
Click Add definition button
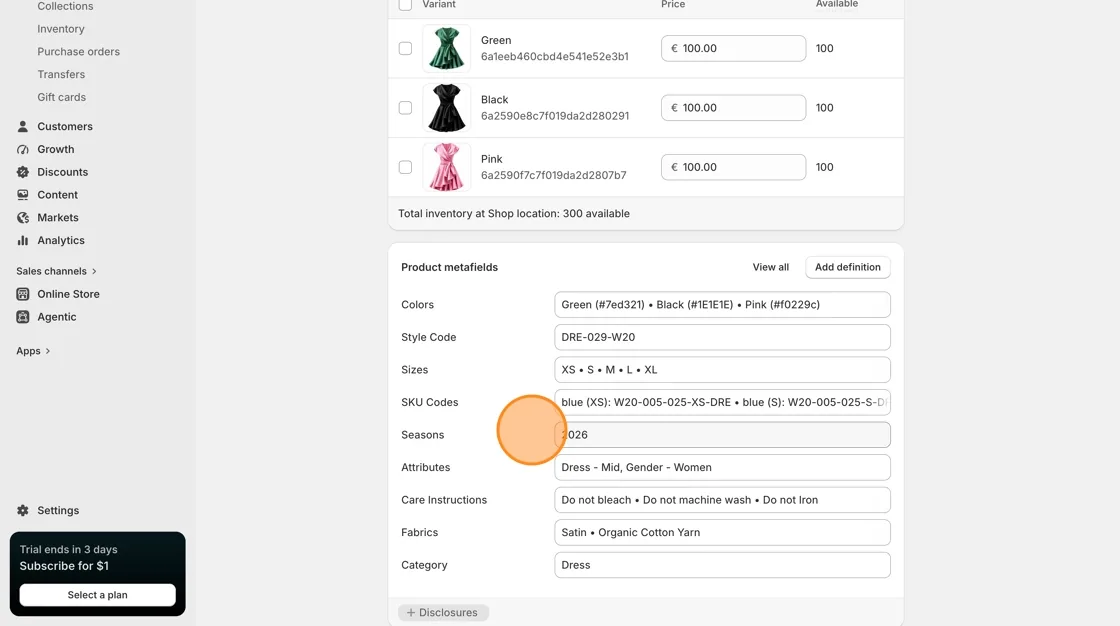click(x=848, y=267)
